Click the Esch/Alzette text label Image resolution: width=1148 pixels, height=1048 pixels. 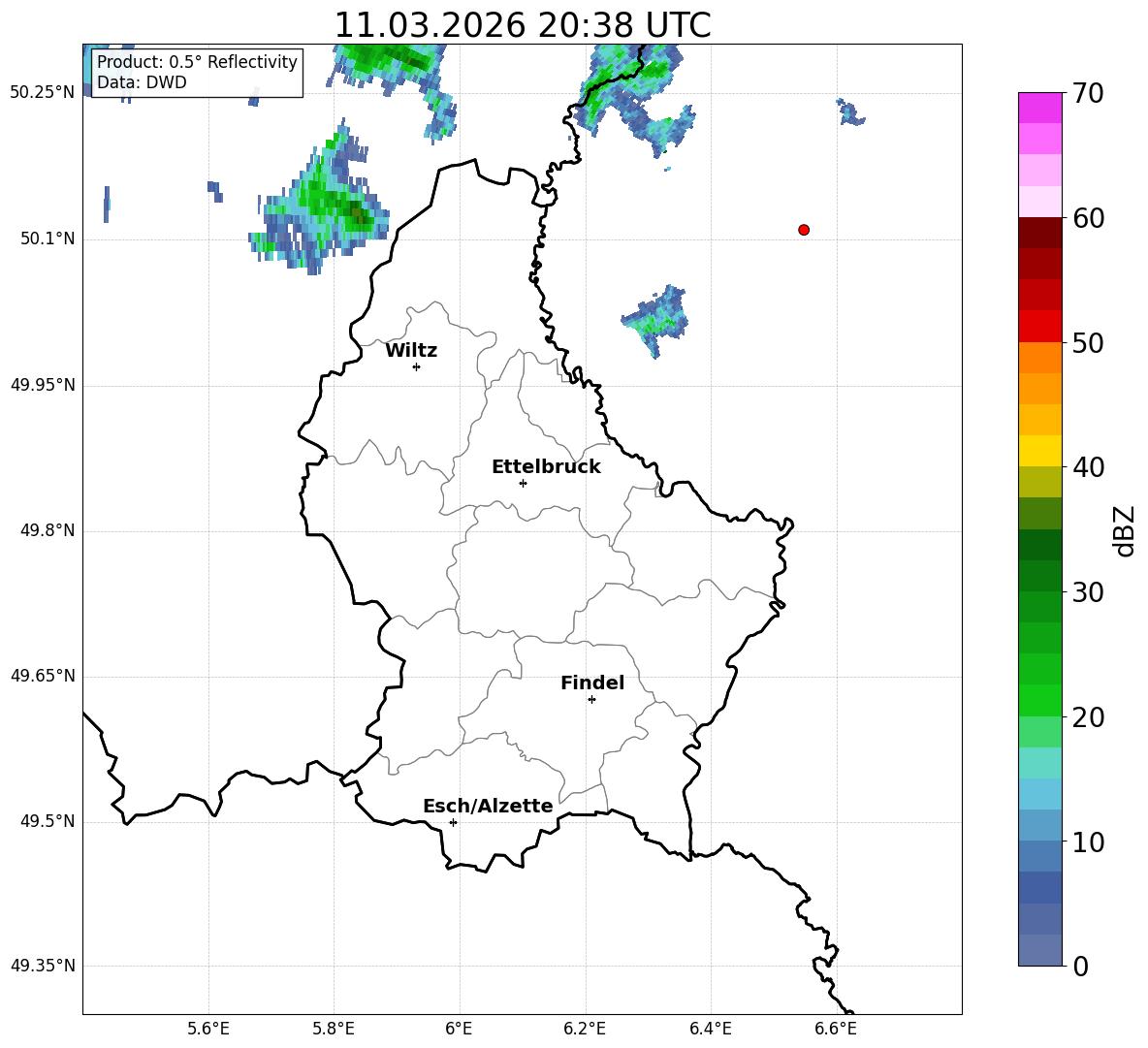coord(488,806)
